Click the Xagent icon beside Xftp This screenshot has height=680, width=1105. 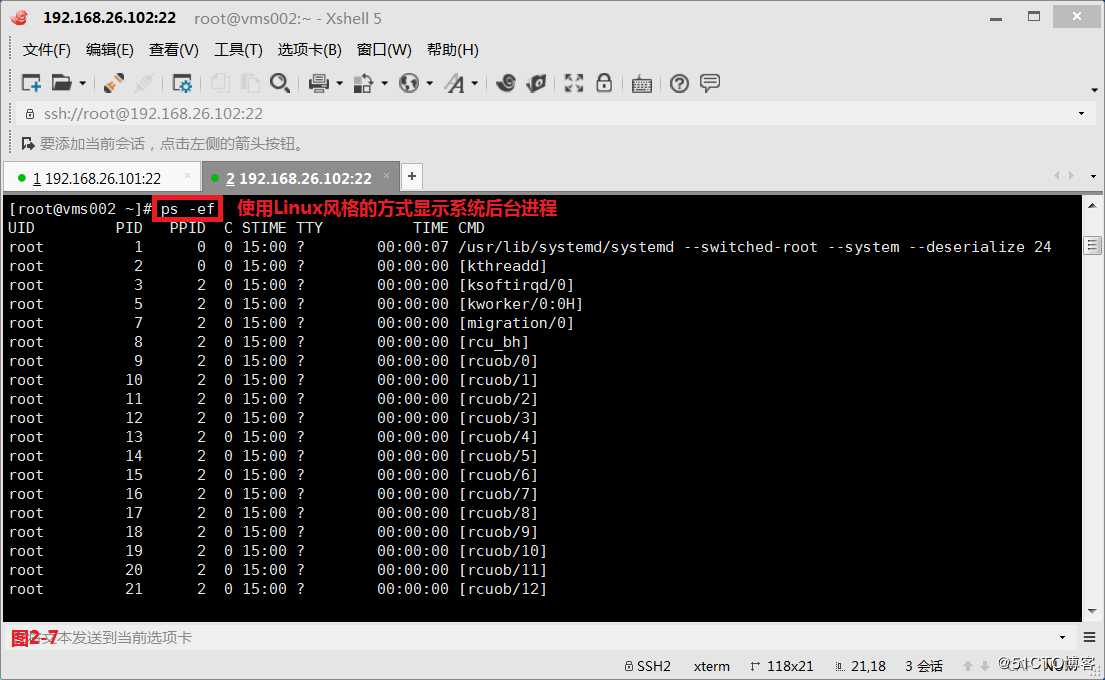pyautogui.click(x=536, y=83)
